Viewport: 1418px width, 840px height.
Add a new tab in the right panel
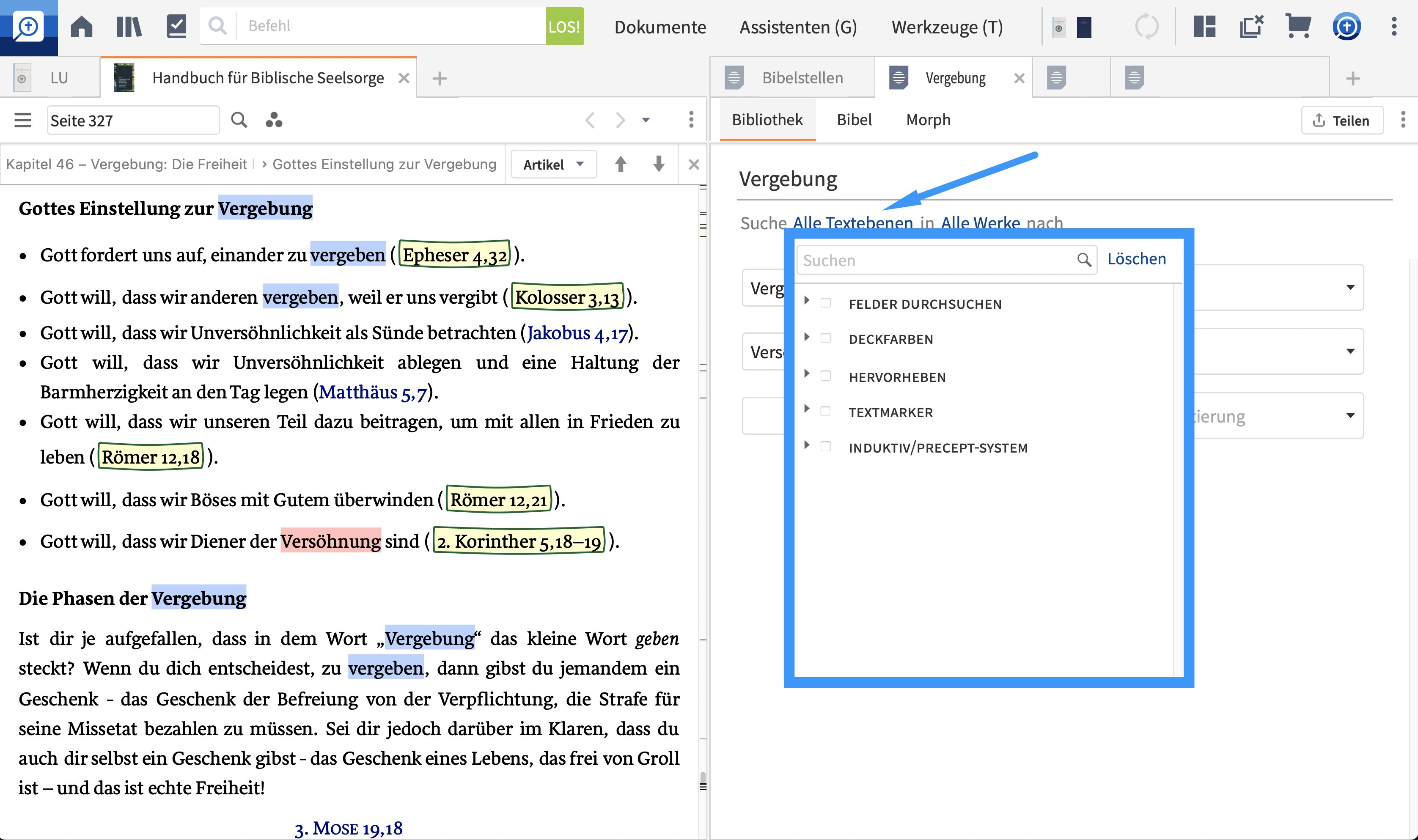pyautogui.click(x=1352, y=78)
